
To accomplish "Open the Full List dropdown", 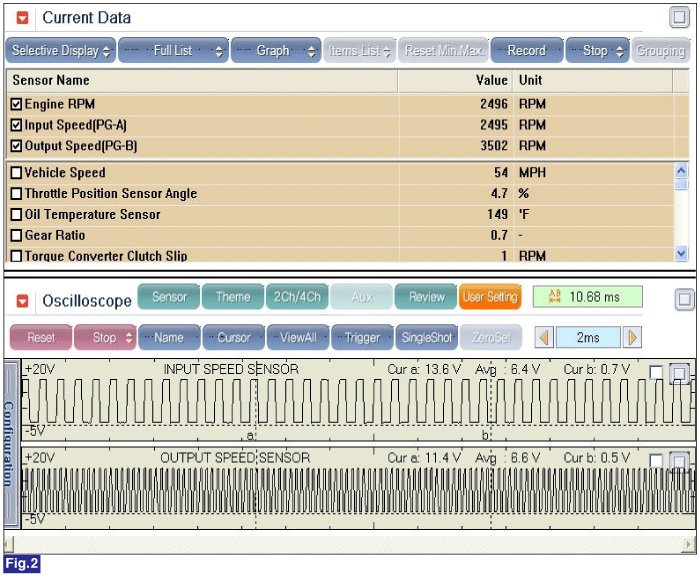I will [173, 50].
